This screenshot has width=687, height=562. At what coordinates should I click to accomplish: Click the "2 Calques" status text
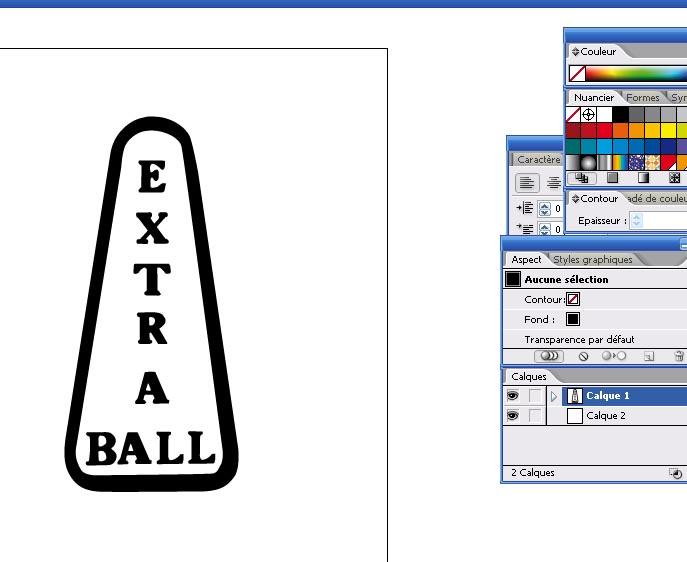click(x=532, y=473)
